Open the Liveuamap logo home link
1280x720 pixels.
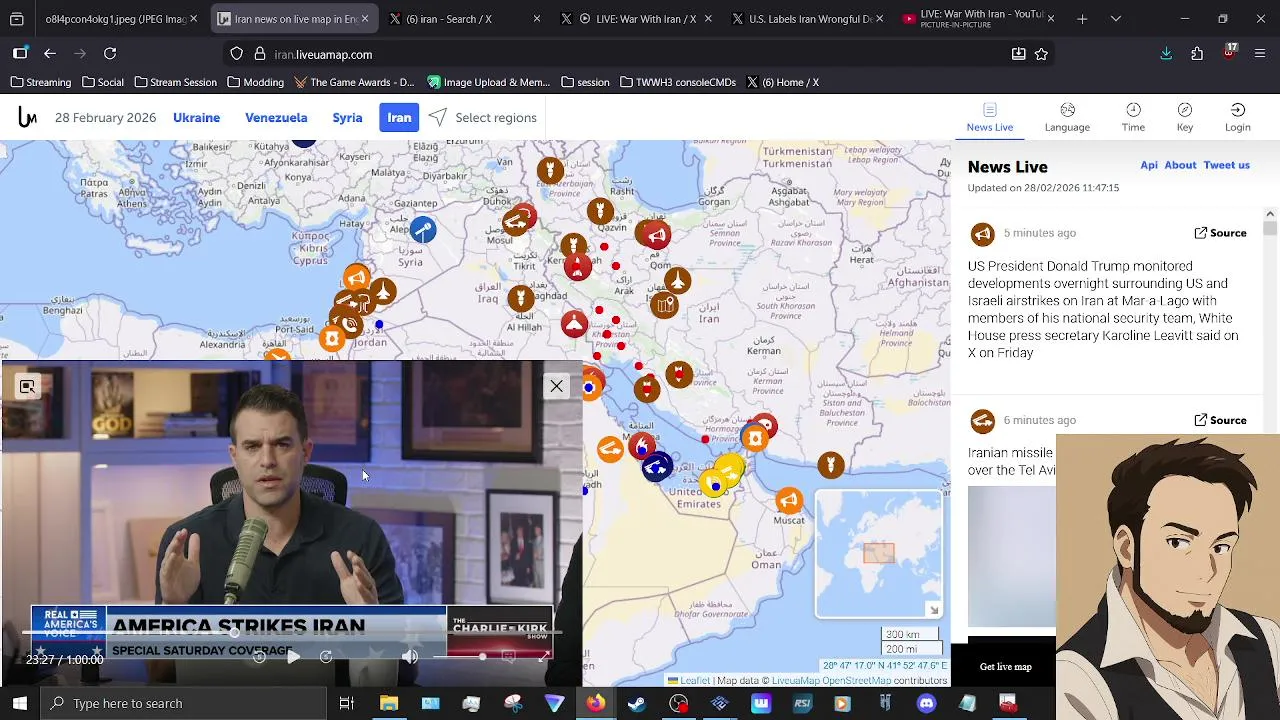click(x=27, y=118)
